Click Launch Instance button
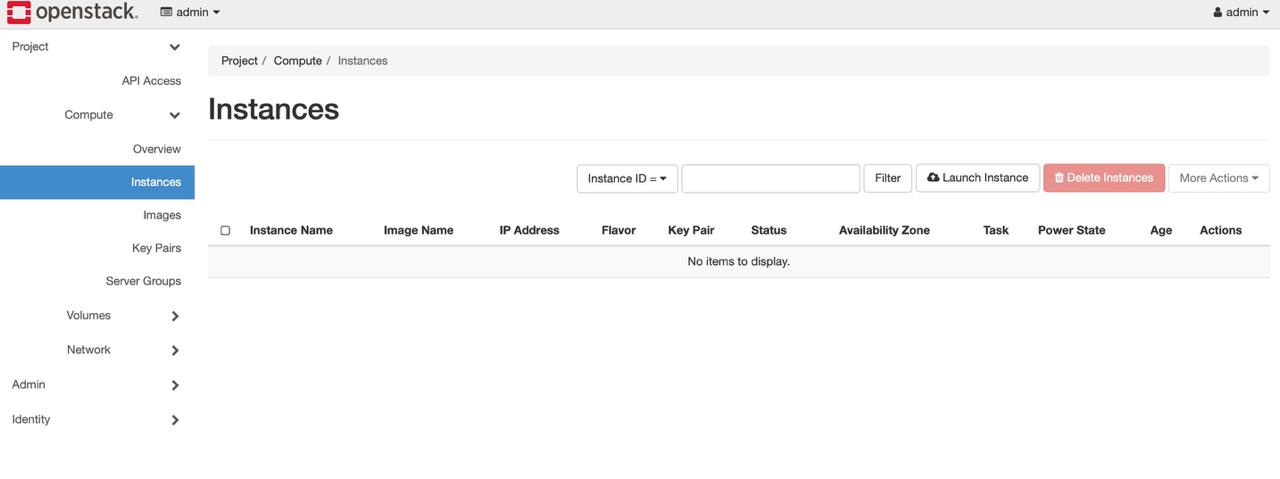This screenshot has width=1280, height=479. click(x=977, y=178)
